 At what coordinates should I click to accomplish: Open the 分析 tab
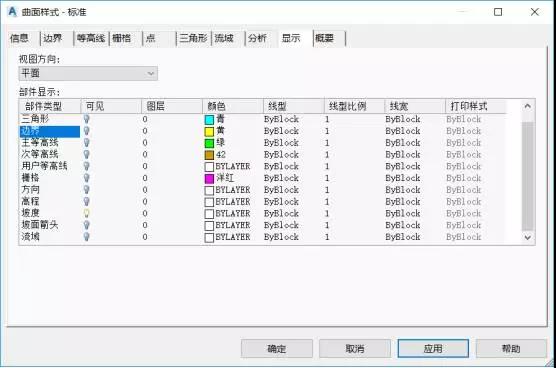[x=257, y=38]
